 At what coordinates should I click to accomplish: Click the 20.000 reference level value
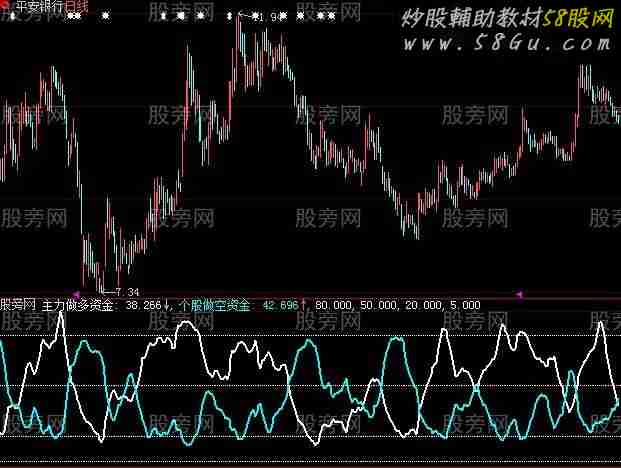coord(423,305)
